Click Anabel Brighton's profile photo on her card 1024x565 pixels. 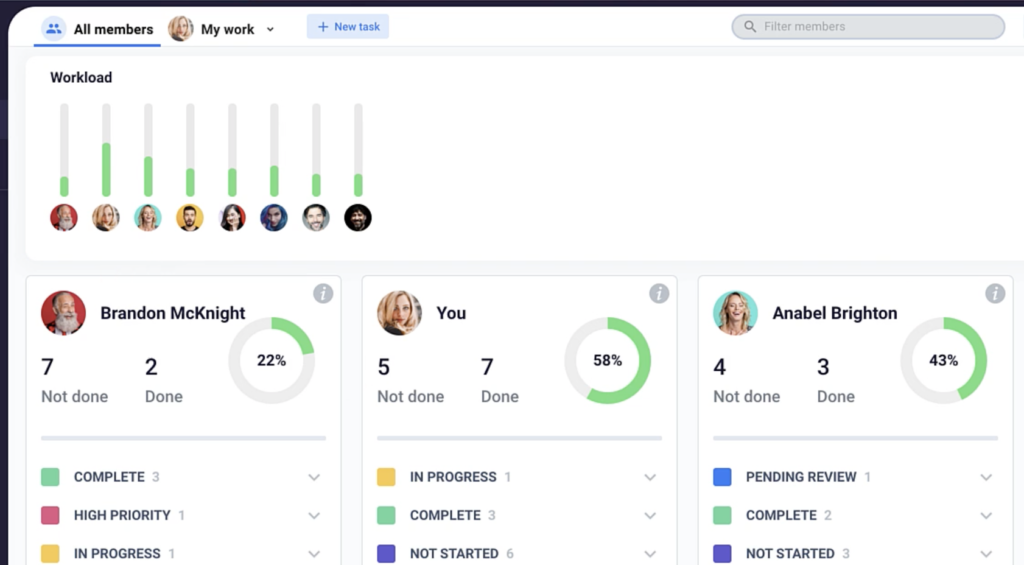[x=735, y=313]
